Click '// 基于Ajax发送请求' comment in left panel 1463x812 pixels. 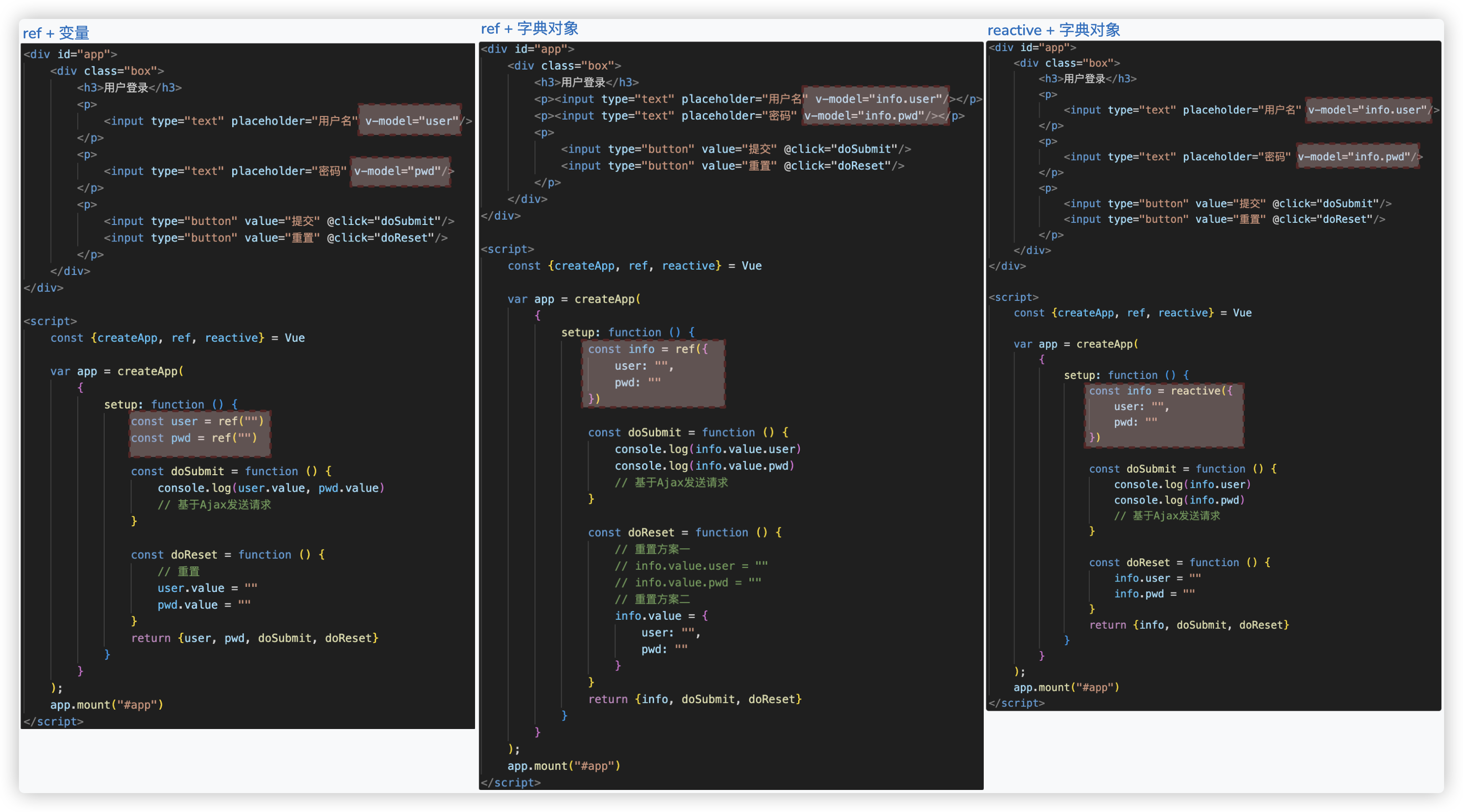[x=214, y=504]
